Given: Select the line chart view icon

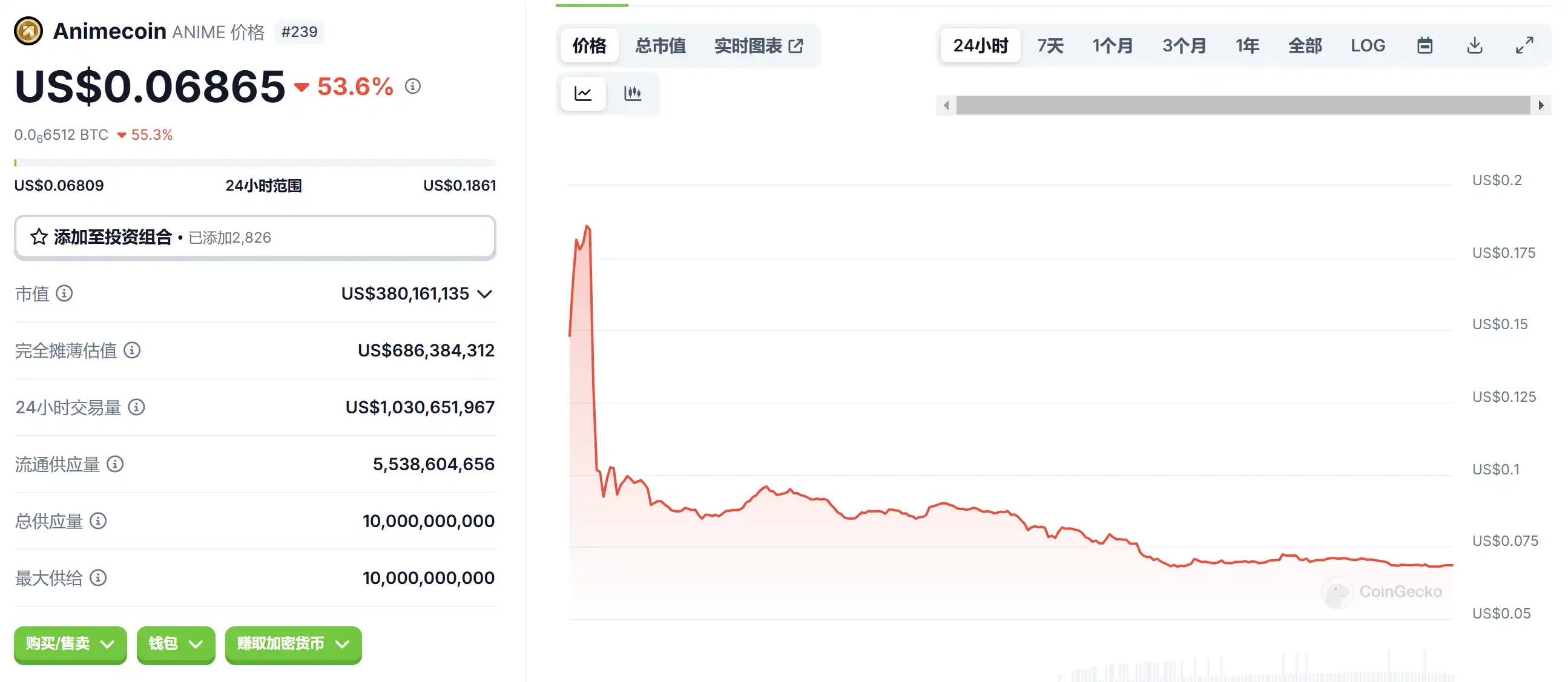Looking at the screenshot, I should (582, 93).
